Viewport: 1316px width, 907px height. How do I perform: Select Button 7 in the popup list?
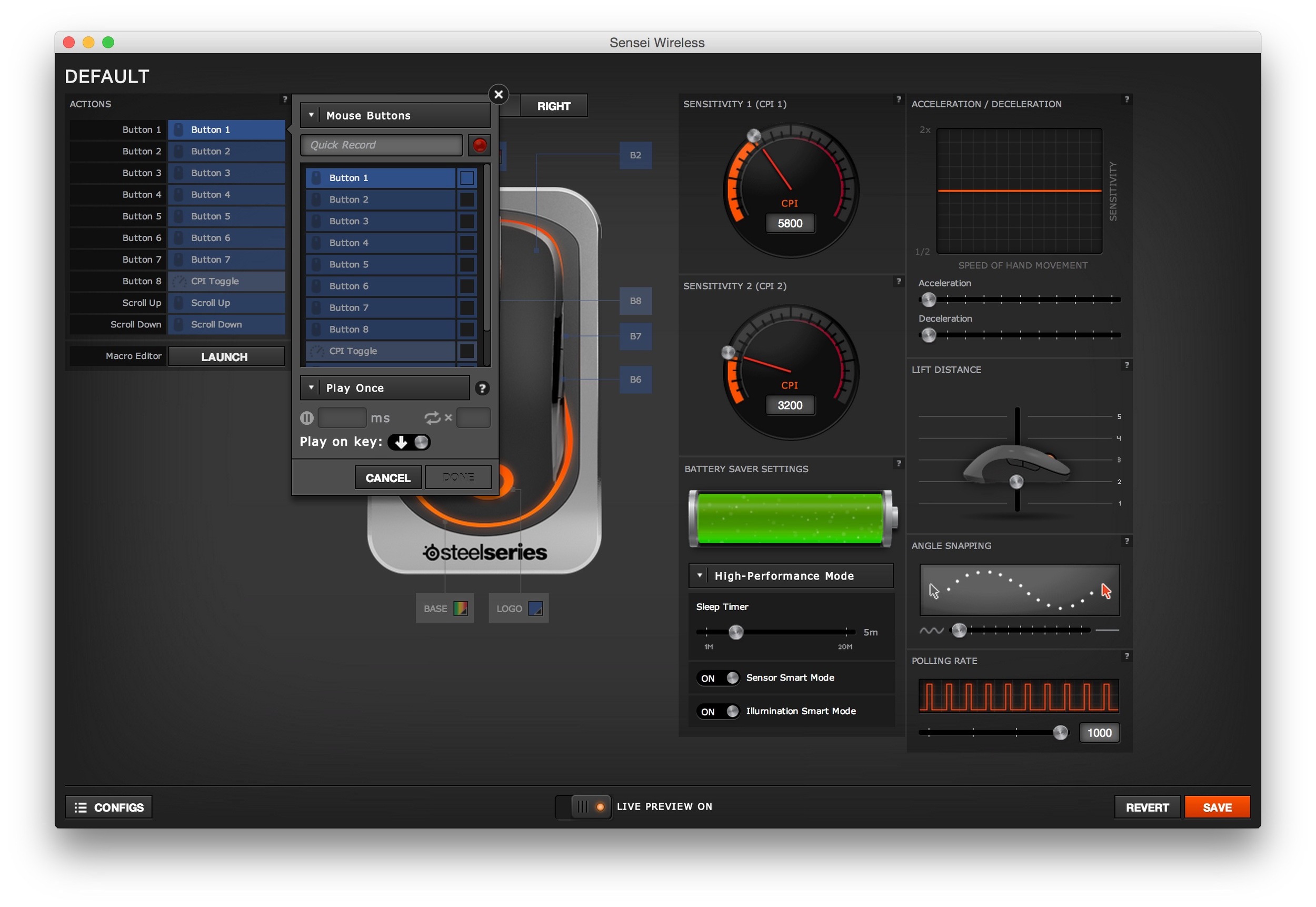tap(381, 307)
